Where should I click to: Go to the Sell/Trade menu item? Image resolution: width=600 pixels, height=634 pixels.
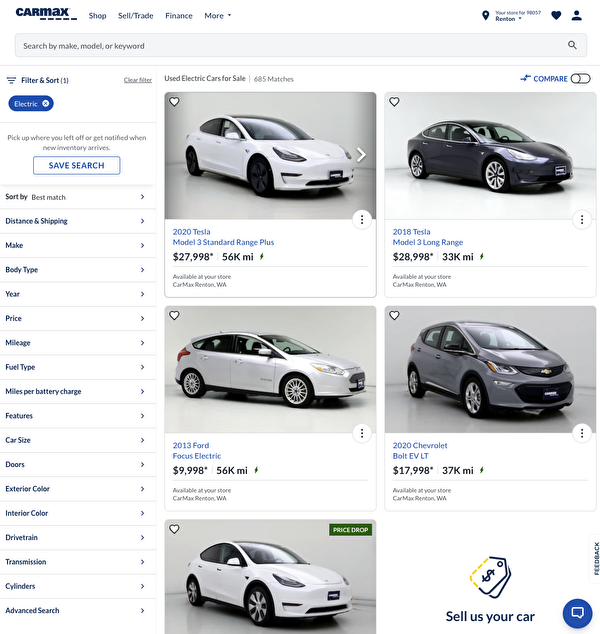click(x=136, y=16)
